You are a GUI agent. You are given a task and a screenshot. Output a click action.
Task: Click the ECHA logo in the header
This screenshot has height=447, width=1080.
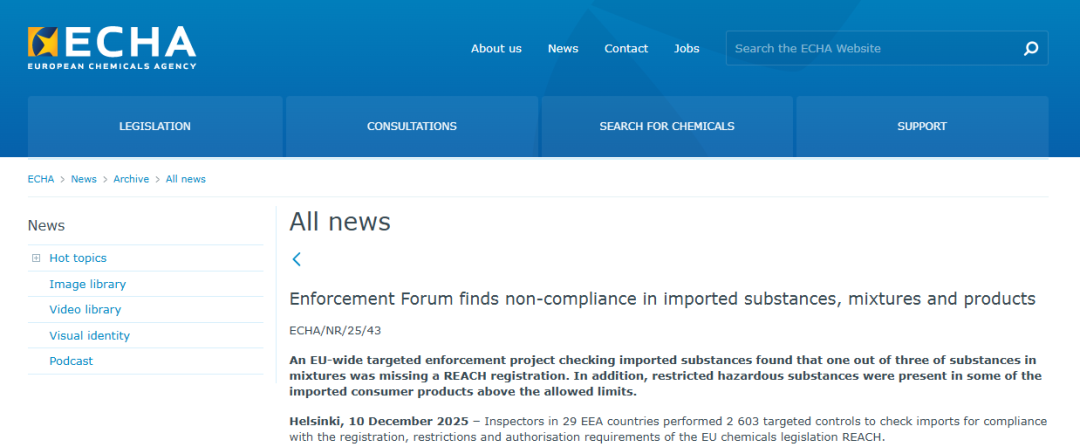pyautogui.click(x=112, y=47)
